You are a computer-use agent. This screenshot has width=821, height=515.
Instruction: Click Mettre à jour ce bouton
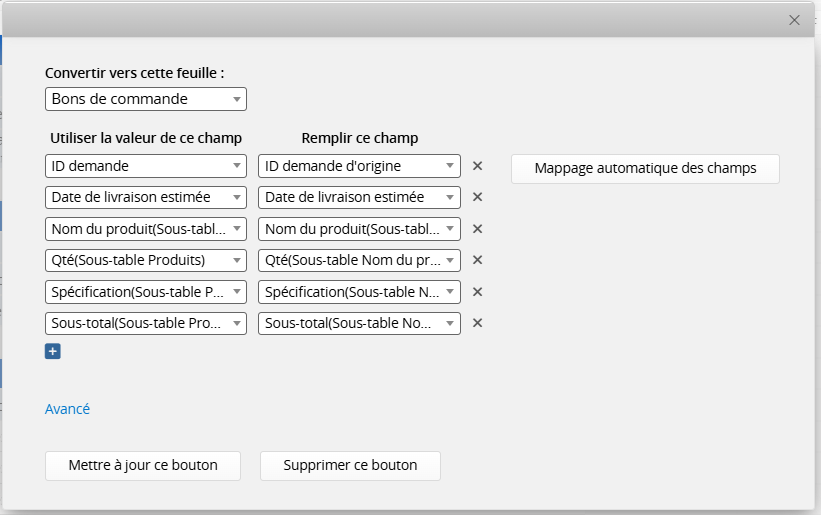coord(143,466)
